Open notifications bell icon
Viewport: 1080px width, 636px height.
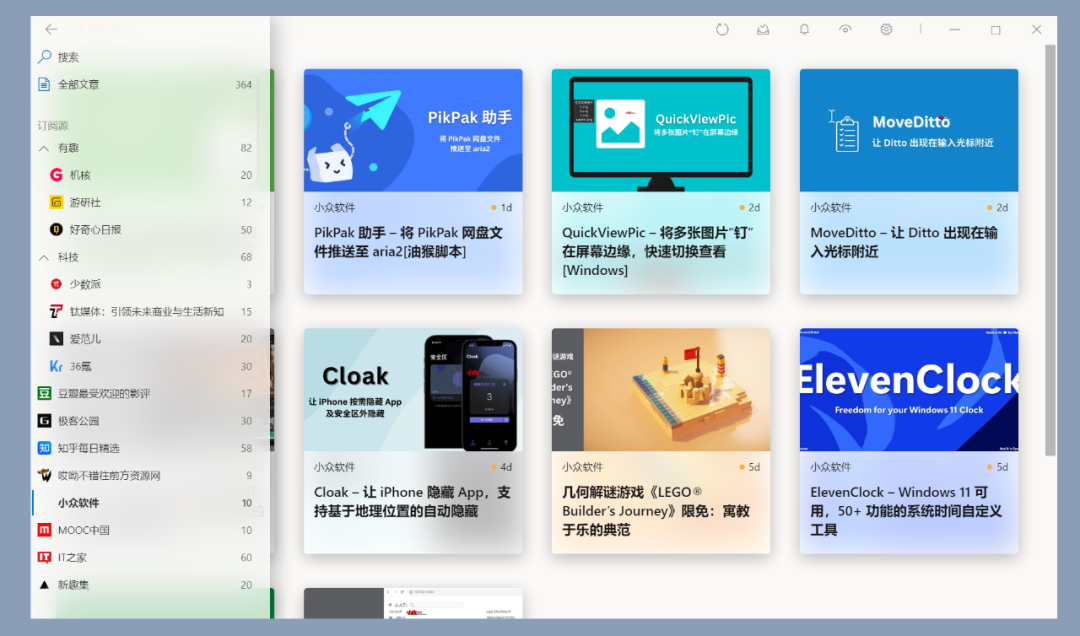coord(804,30)
